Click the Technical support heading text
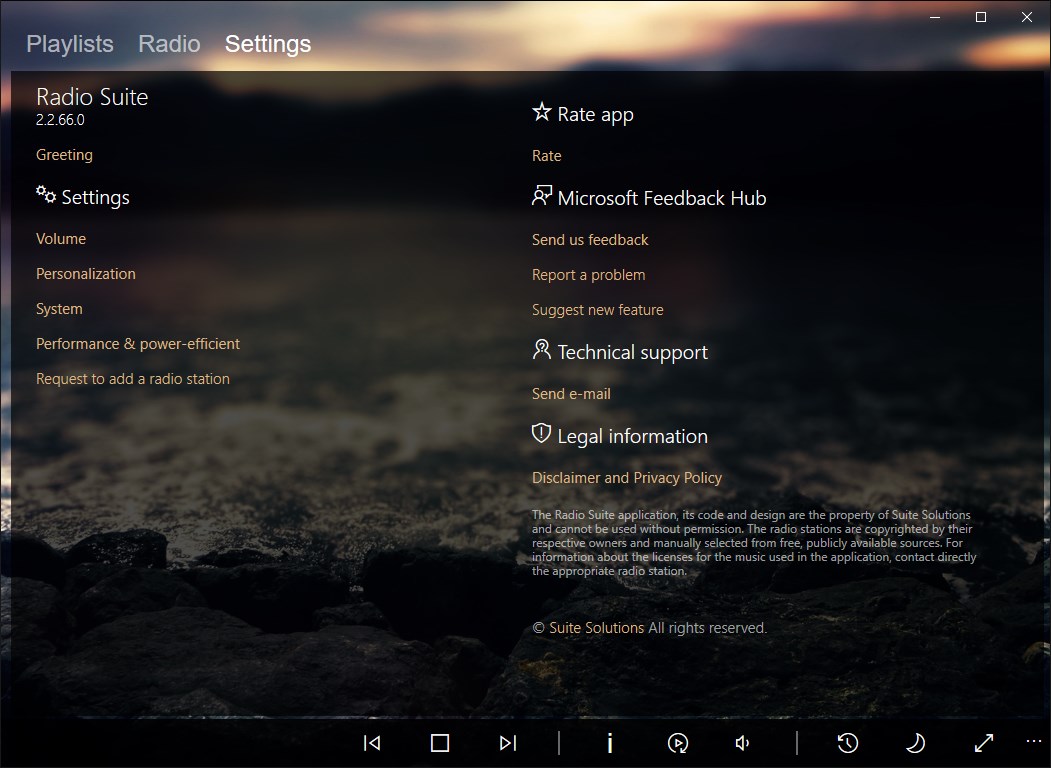Viewport: 1051px width, 768px height. click(632, 353)
